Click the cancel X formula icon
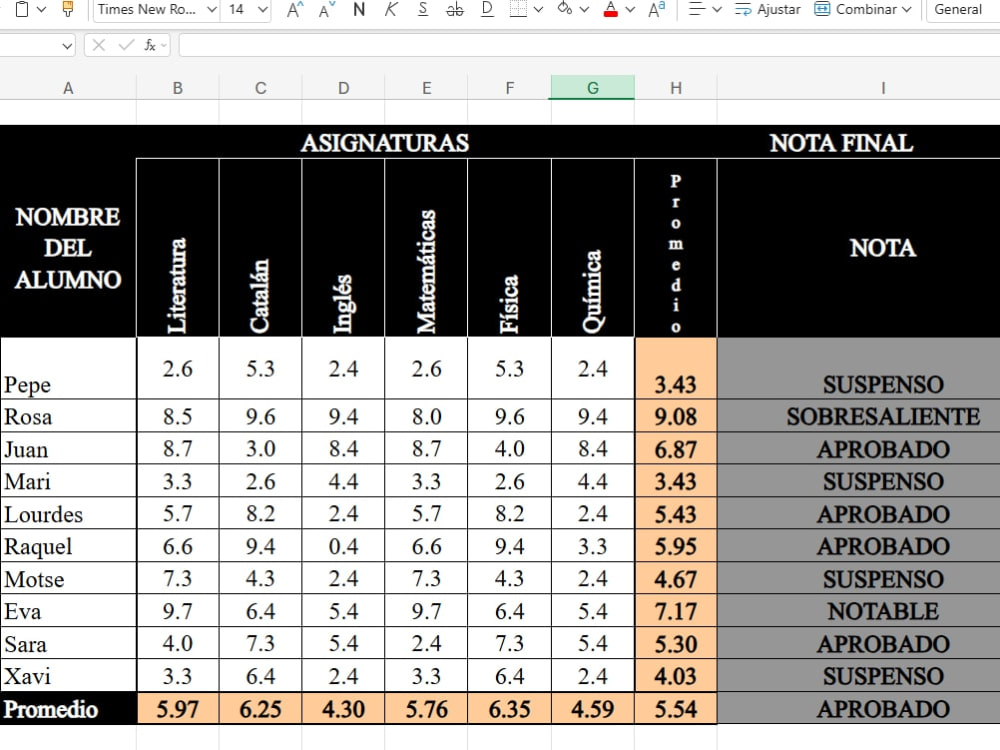 click(x=98, y=45)
